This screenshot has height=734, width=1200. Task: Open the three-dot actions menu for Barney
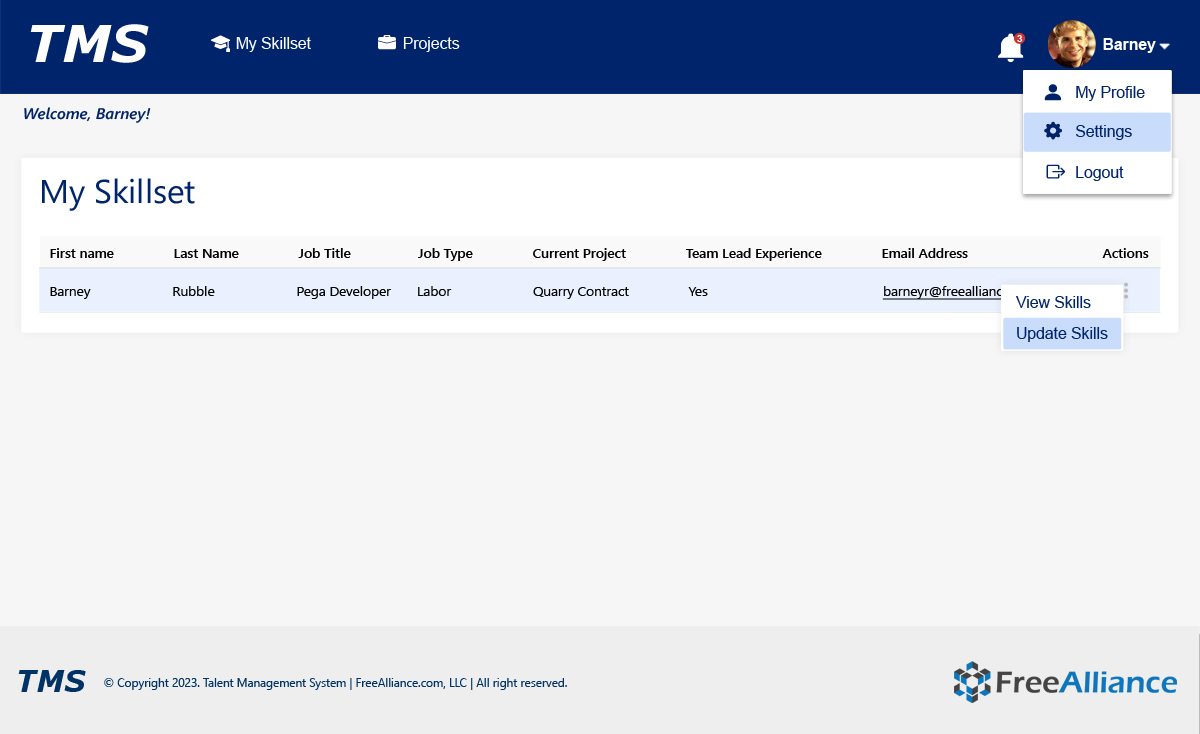coord(1126,291)
